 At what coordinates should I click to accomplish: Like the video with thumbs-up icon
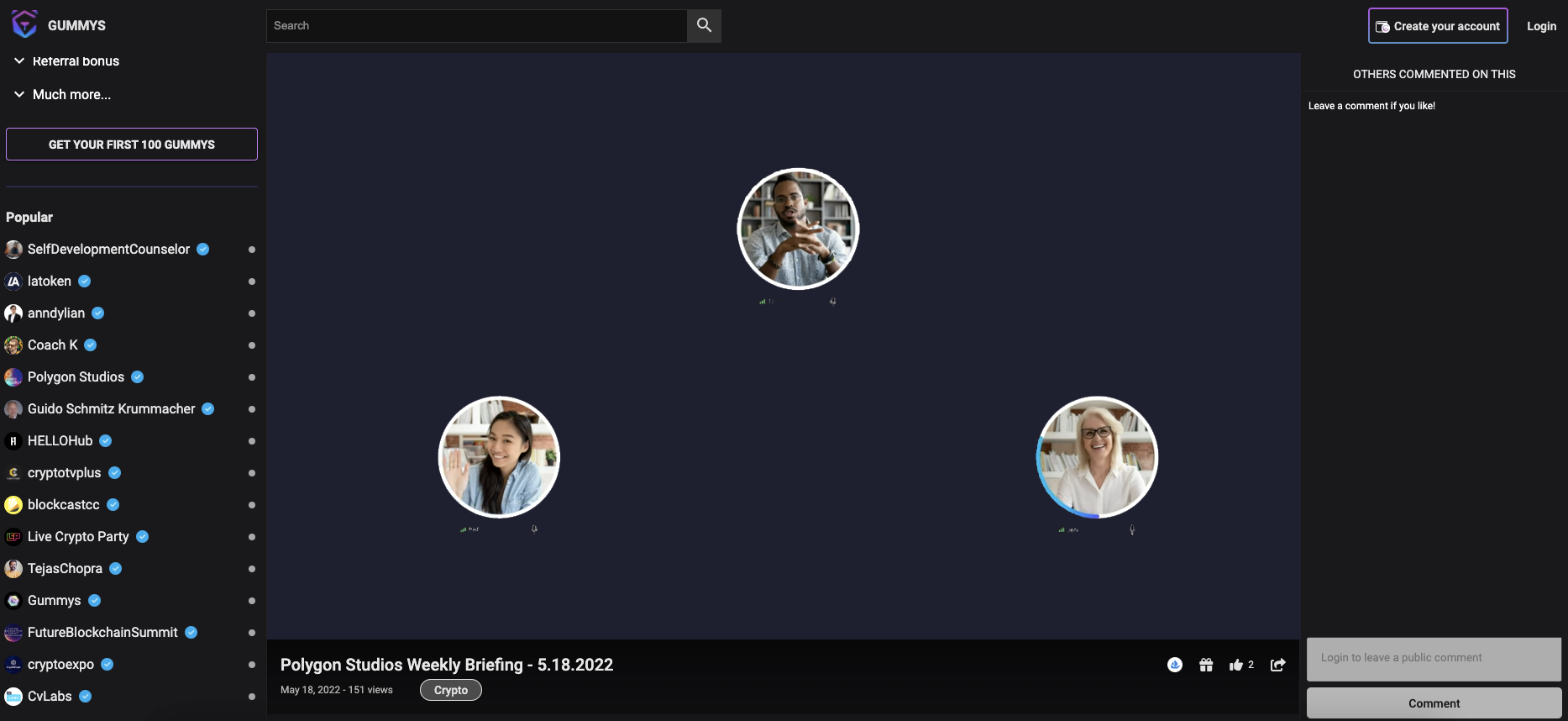click(1236, 665)
